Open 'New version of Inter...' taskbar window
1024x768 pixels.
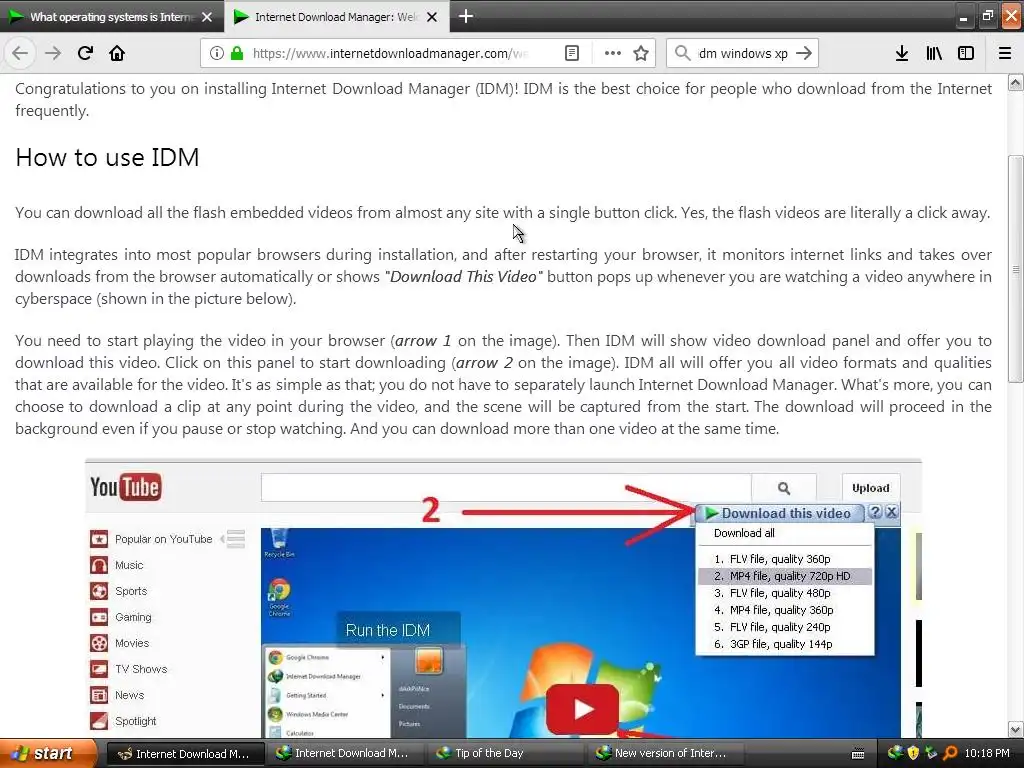point(664,754)
